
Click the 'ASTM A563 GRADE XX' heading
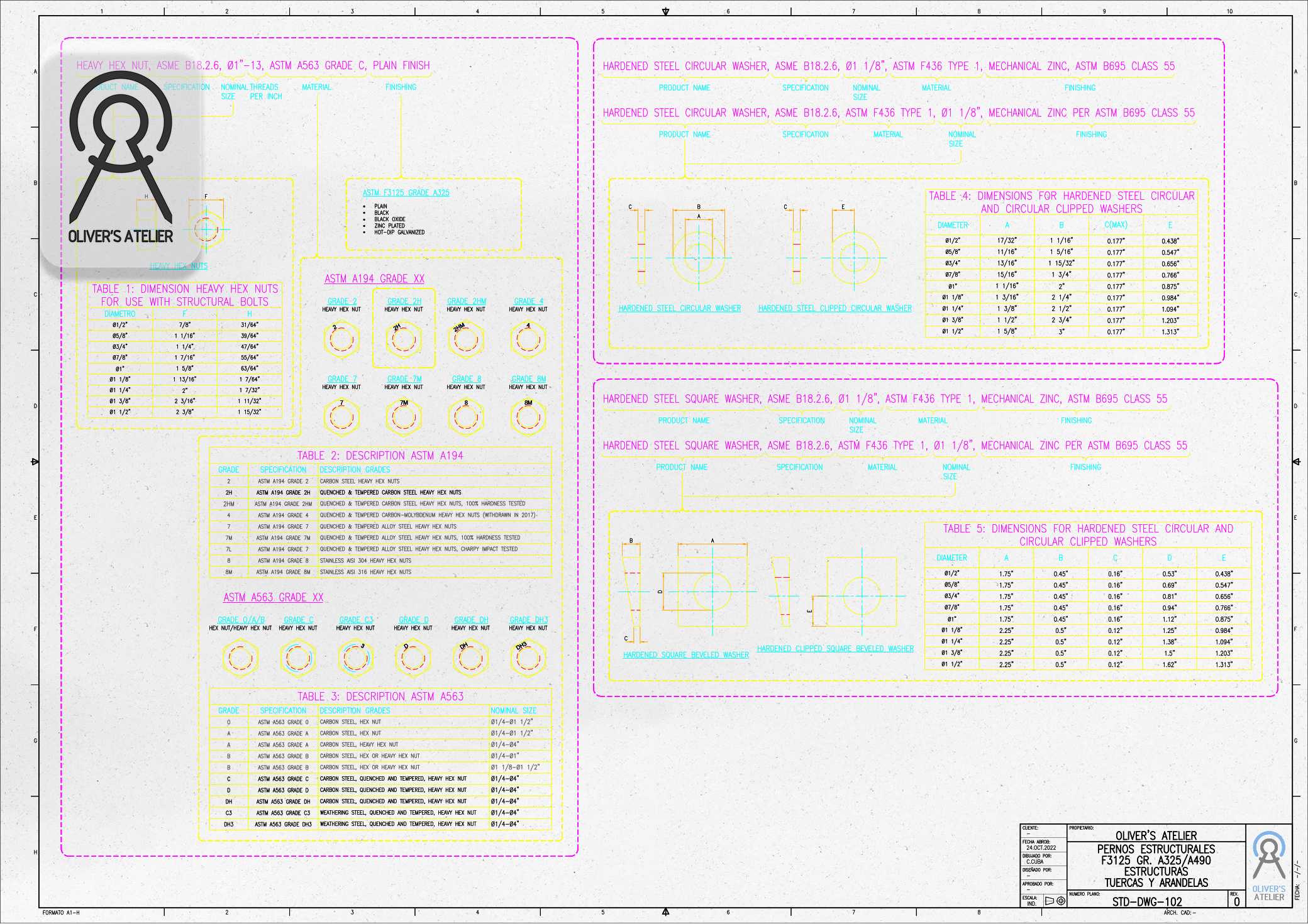(x=274, y=597)
